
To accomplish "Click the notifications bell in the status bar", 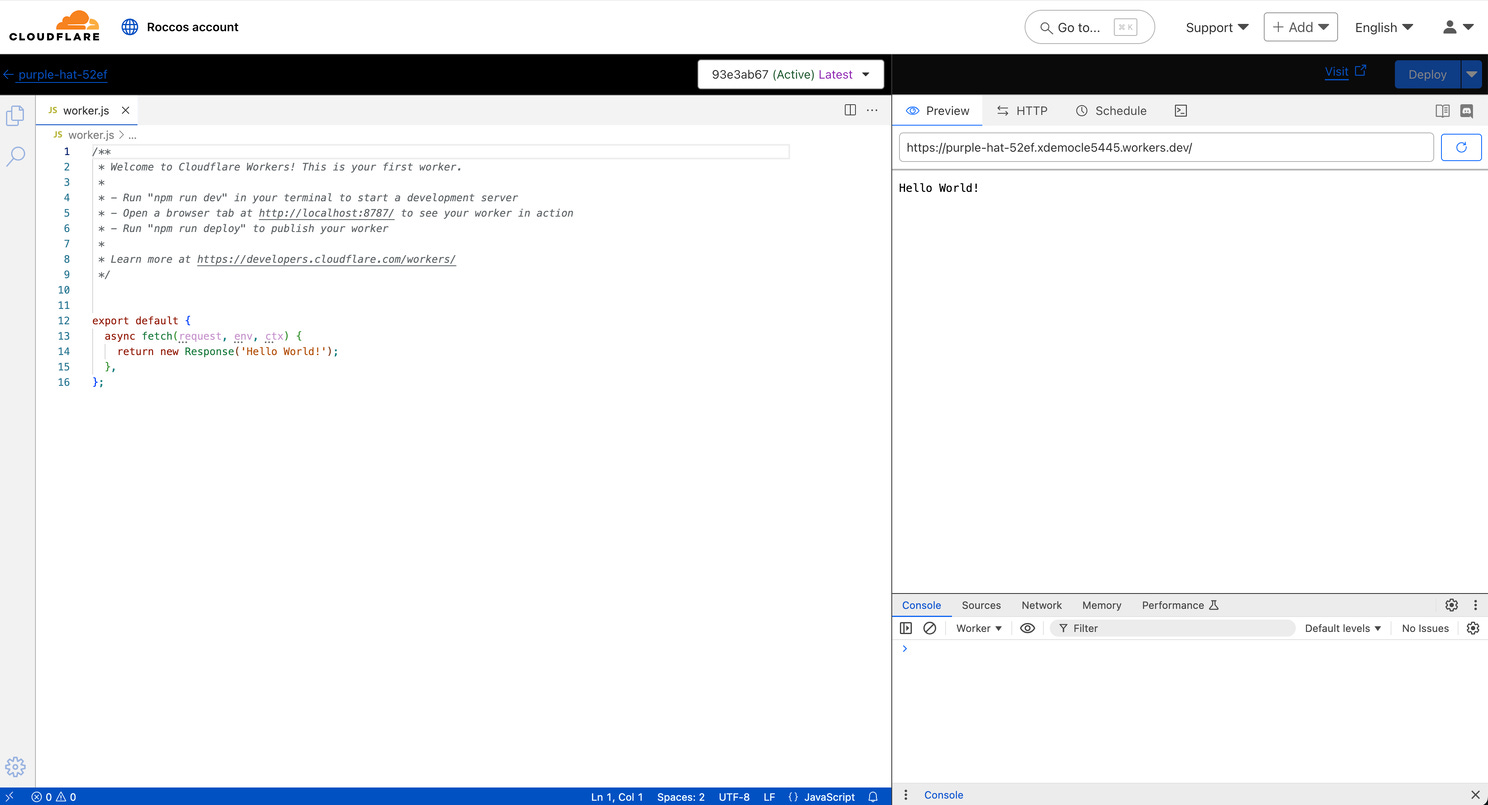I will 873,797.
